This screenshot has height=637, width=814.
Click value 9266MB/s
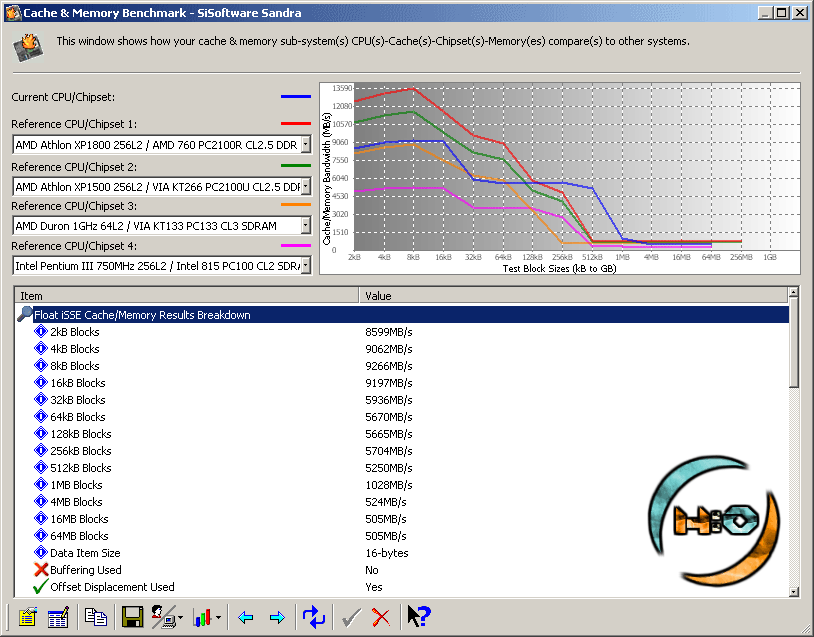click(x=389, y=366)
